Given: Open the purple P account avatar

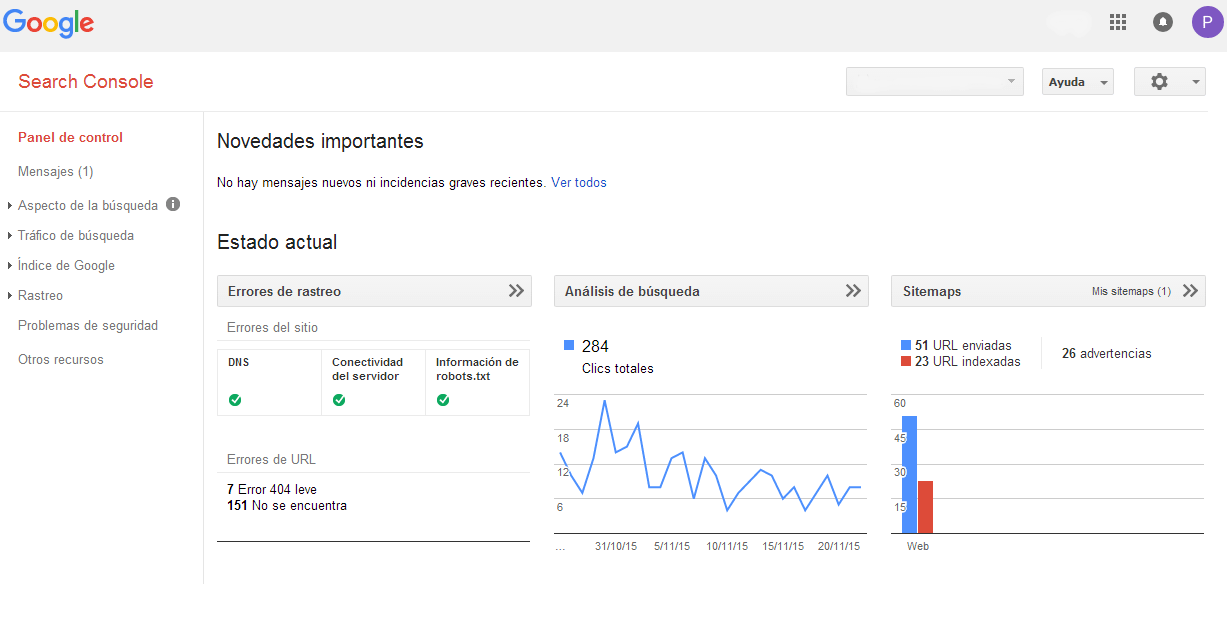Looking at the screenshot, I should 1207,22.
